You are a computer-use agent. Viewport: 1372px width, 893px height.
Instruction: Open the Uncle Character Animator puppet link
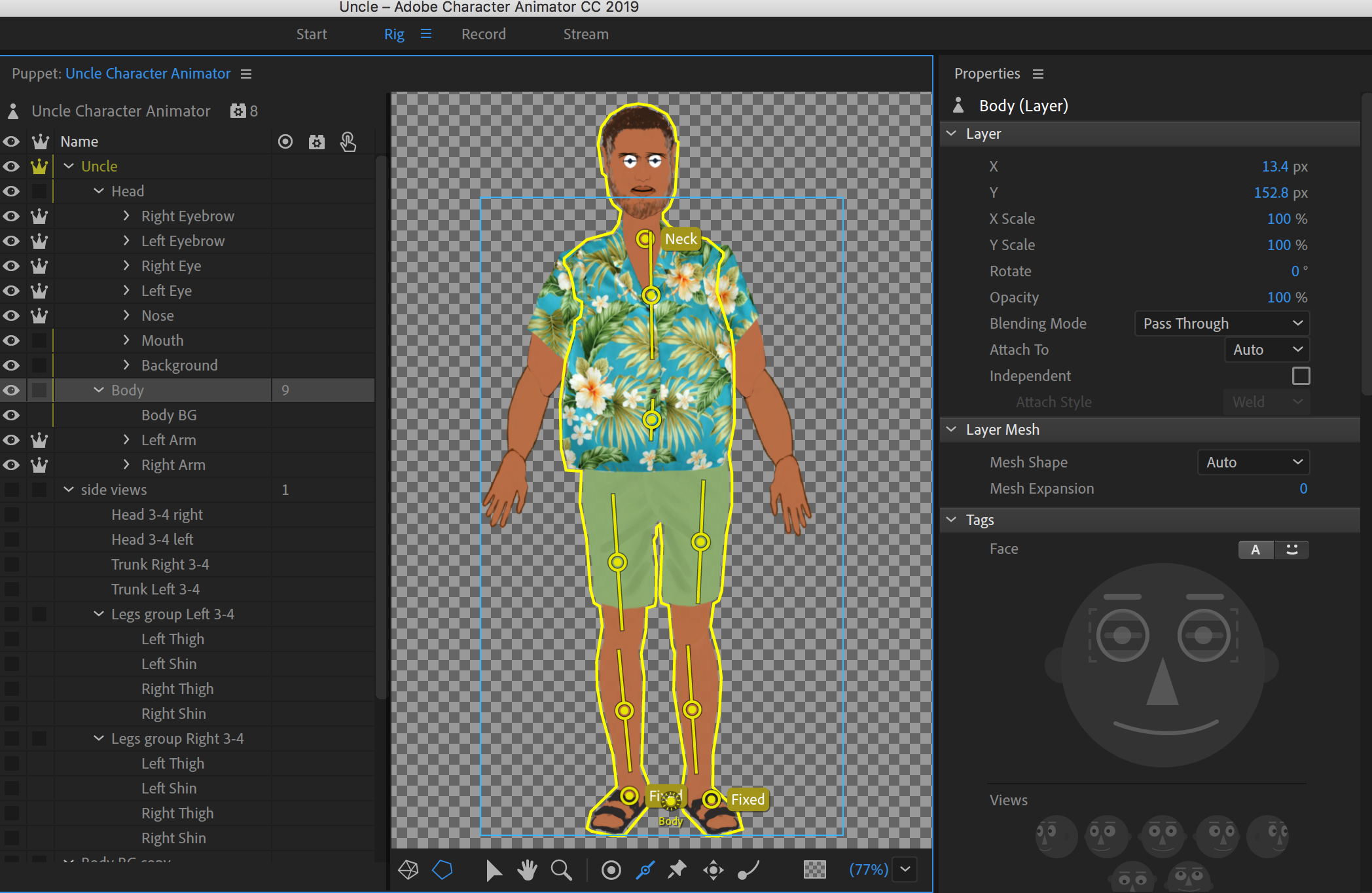(x=148, y=73)
